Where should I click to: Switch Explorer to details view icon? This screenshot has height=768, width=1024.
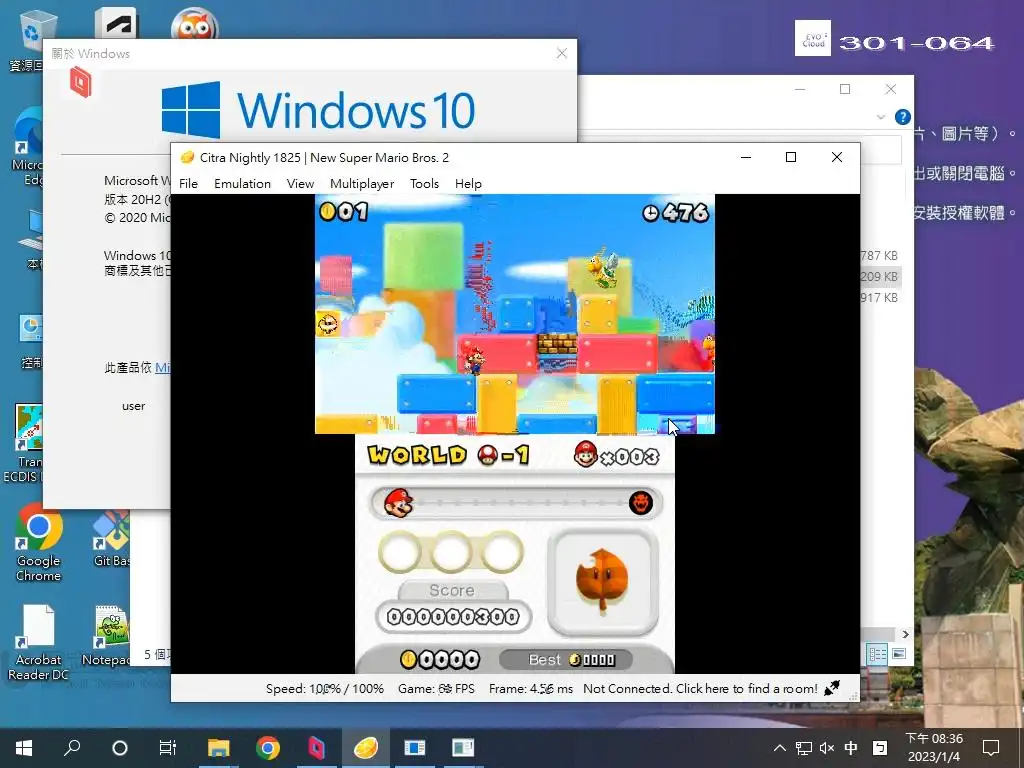click(x=877, y=653)
